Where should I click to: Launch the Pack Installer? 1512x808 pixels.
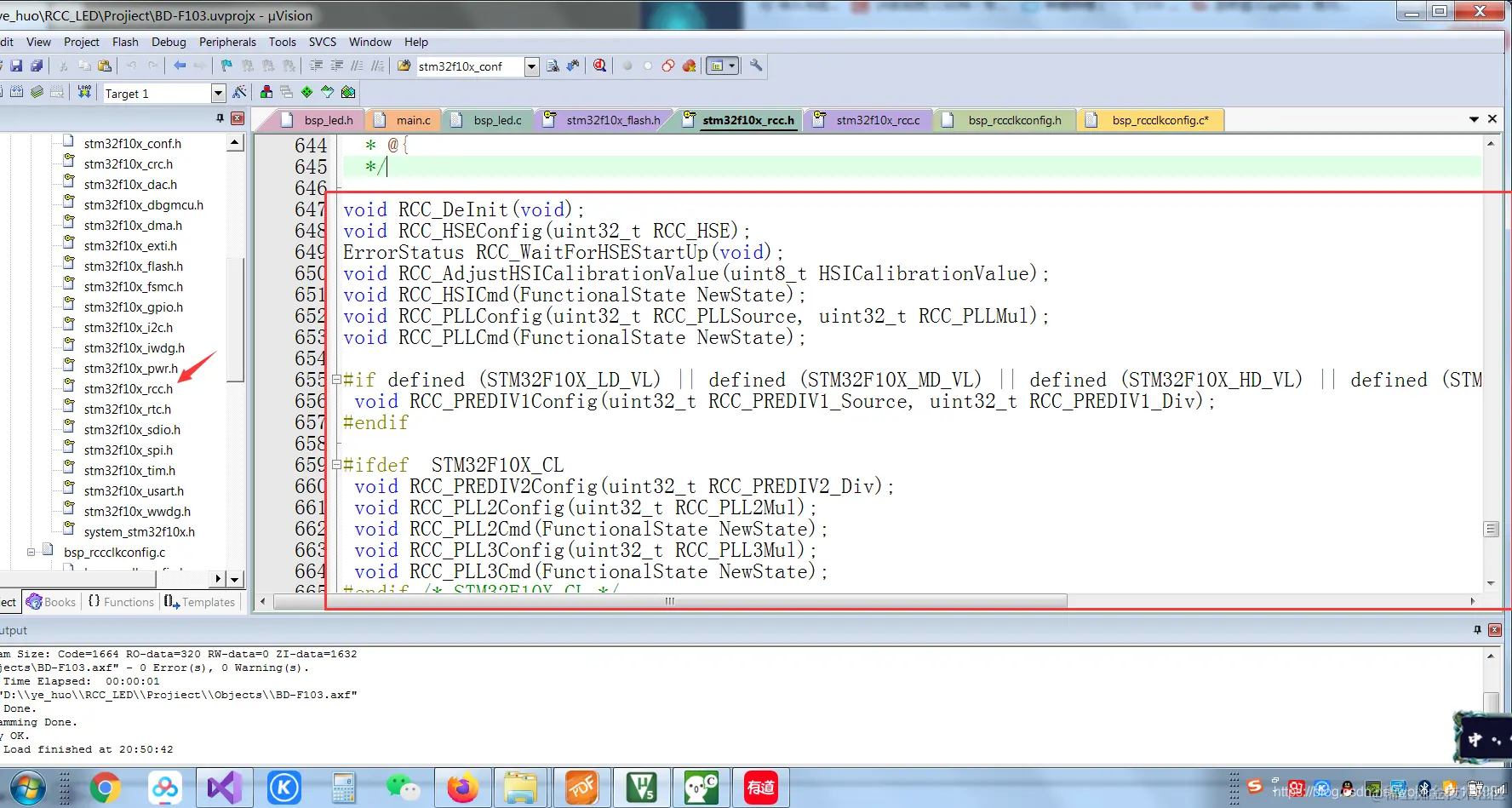click(348, 92)
